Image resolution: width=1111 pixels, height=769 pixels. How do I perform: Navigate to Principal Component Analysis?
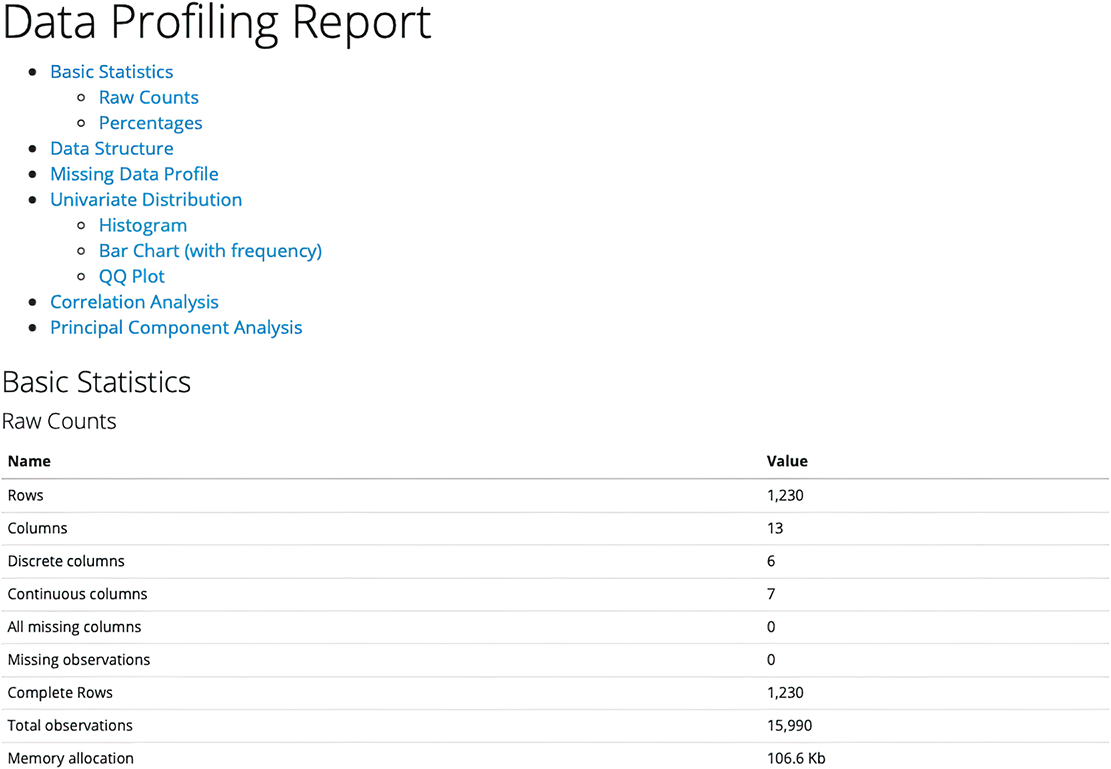point(176,327)
